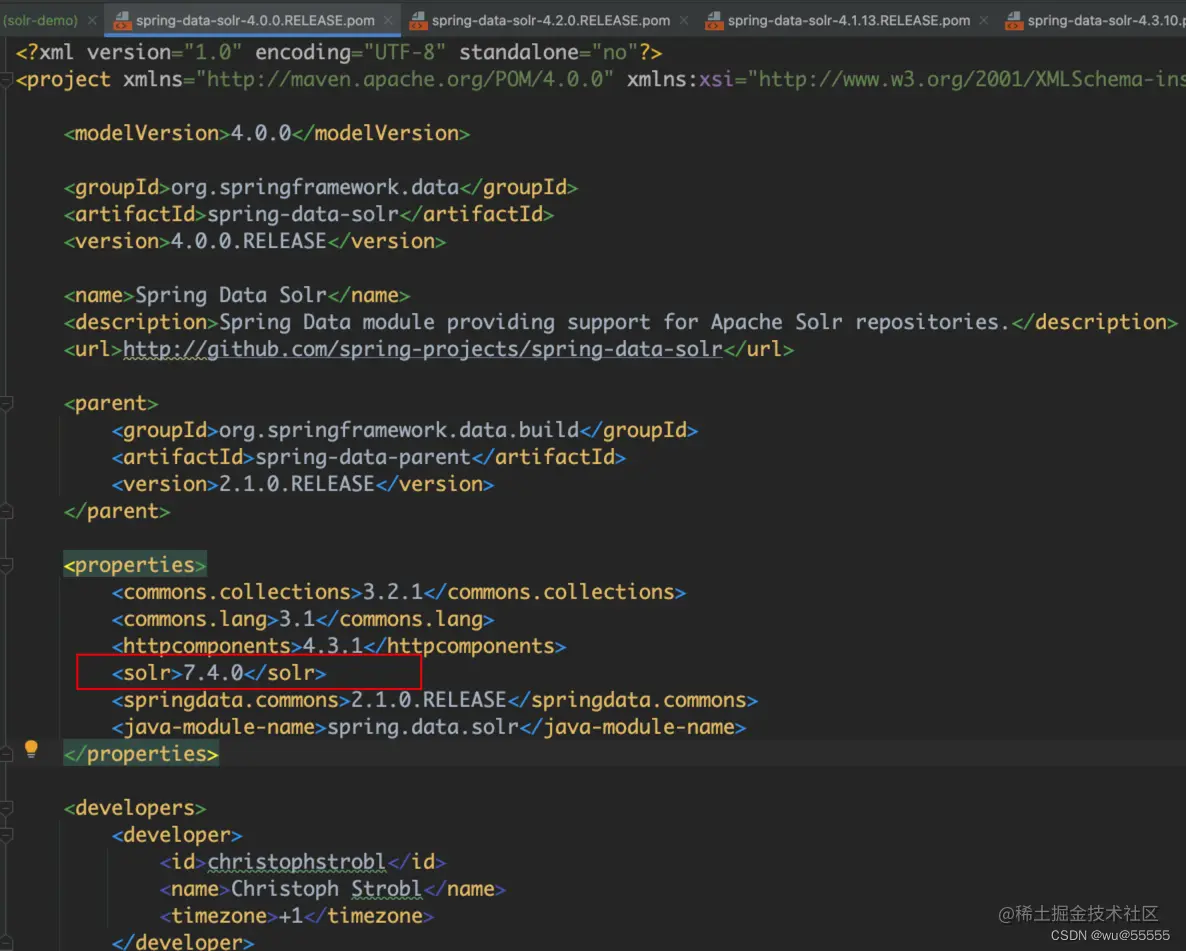Click the fold marker at the closing properties tag
Screen dimensions: 1186x951
pos(6,754)
